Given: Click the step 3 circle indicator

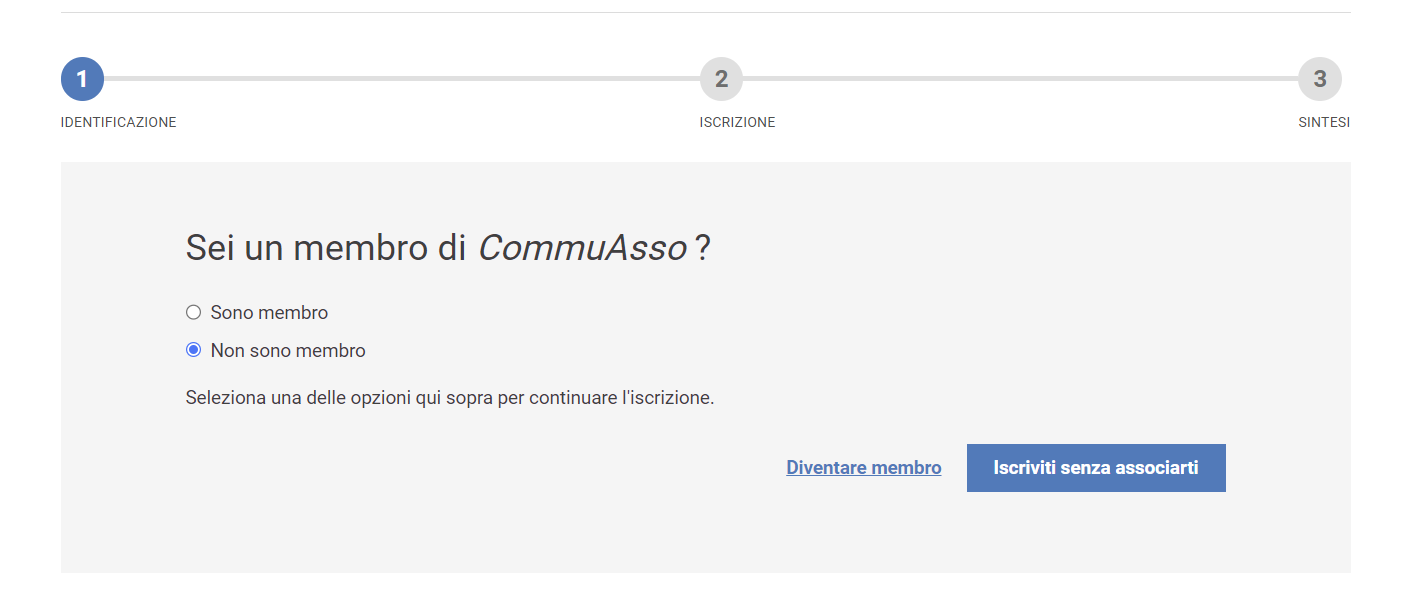Looking at the screenshot, I should coord(1319,79).
